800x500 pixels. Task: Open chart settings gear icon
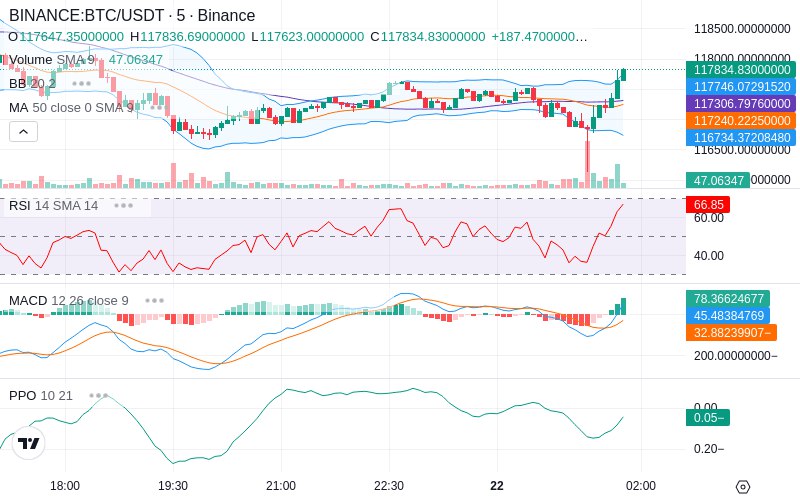click(x=743, y=486)
